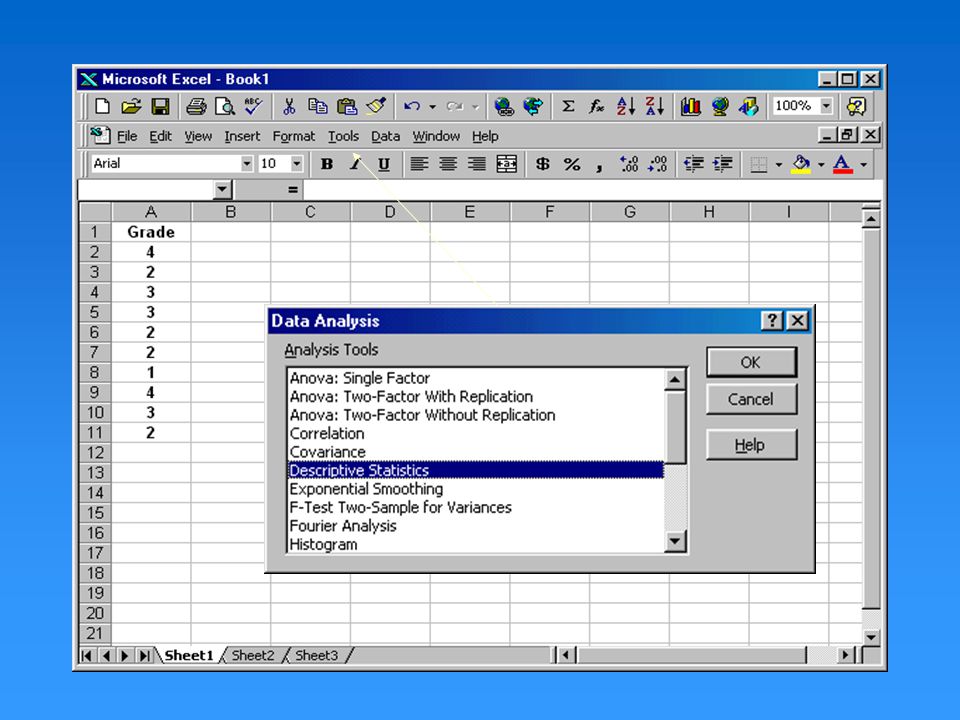This screenshot has height=720, width=960.
Task: Open the Insert menu
Action: point(242,137)
